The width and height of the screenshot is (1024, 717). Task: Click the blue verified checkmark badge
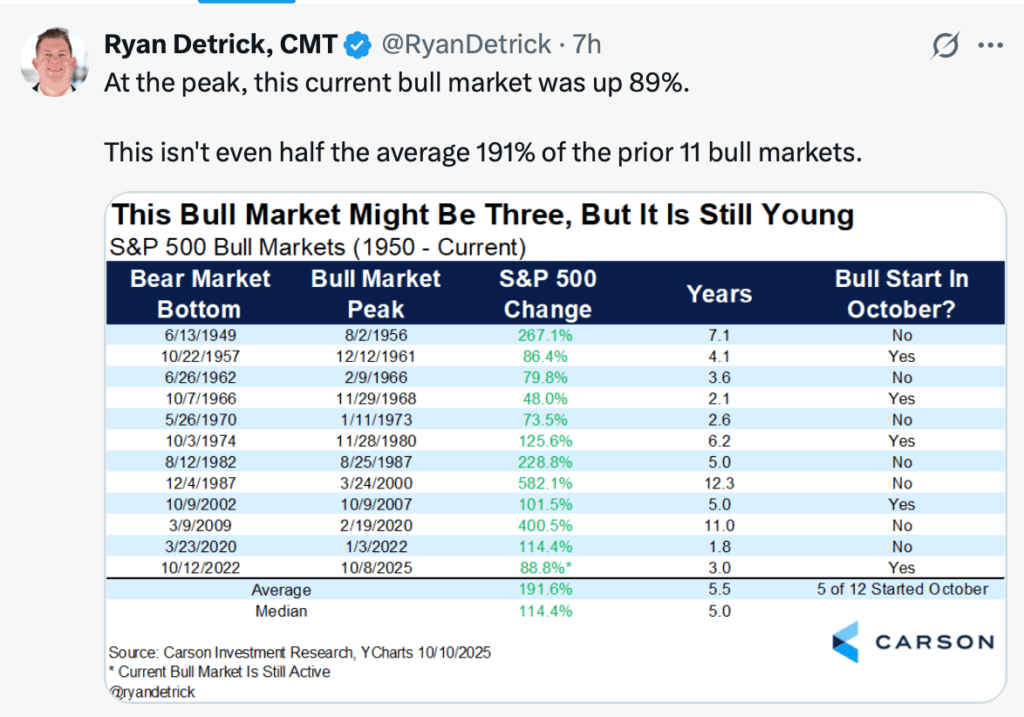[357, 44]
